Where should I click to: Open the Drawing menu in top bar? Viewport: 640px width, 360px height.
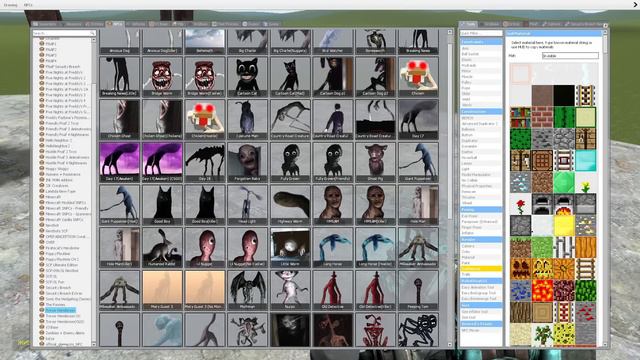[11, 5]
